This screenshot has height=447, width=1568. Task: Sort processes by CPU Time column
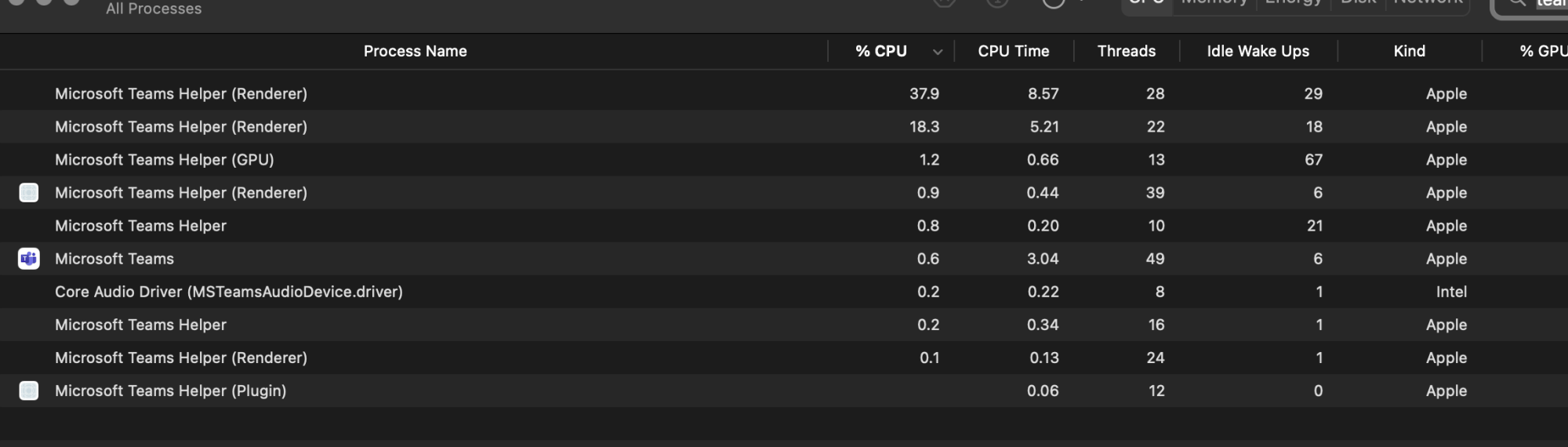point(1013,52)
